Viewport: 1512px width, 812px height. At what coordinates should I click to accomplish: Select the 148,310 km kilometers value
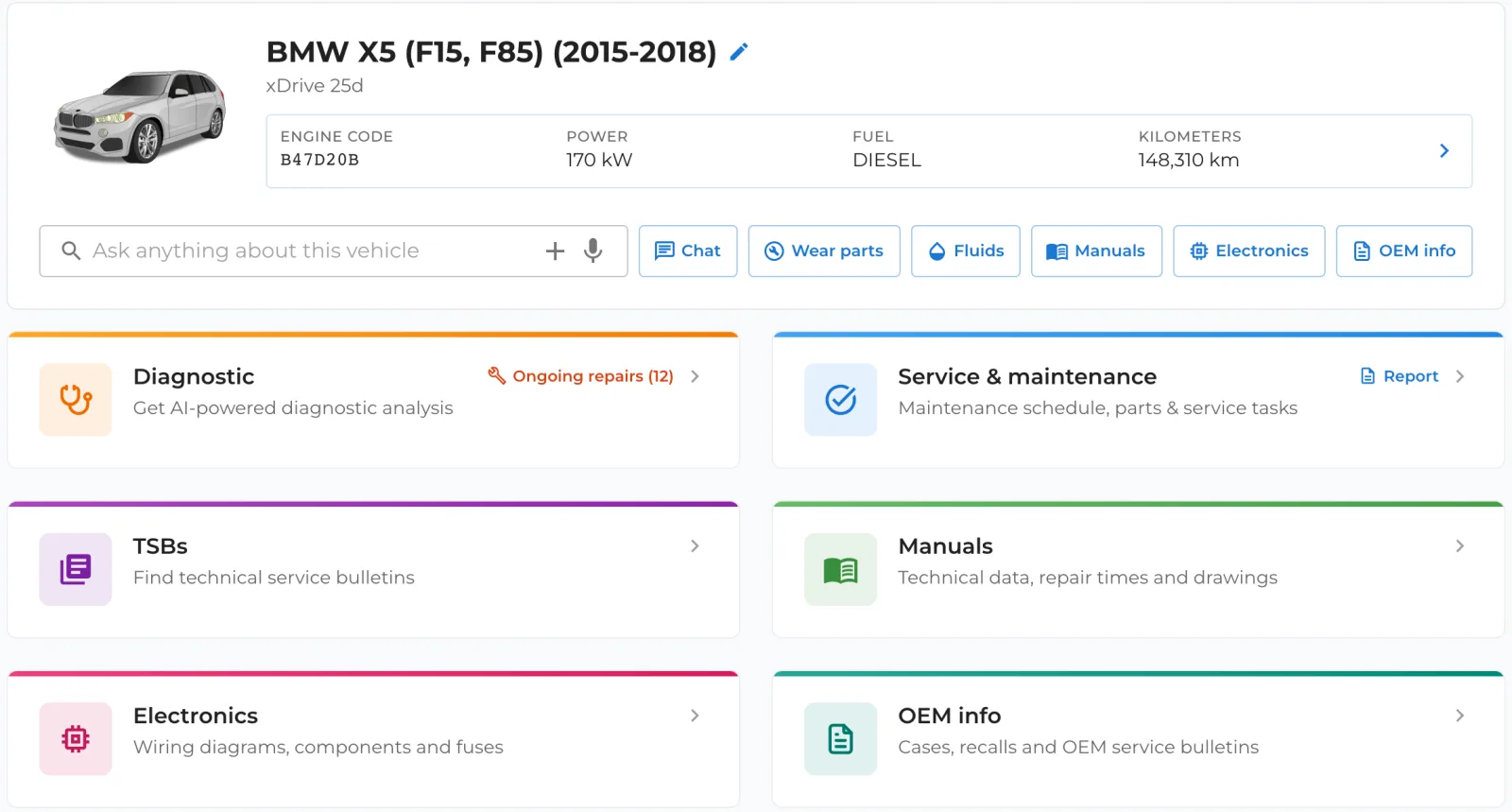1189,160
